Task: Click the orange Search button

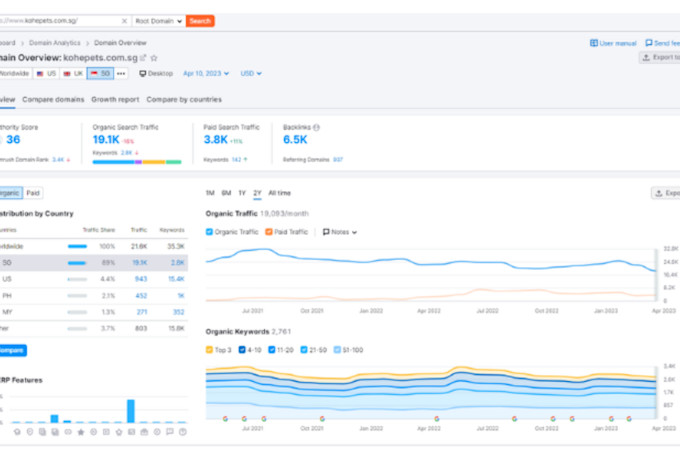Action: [x=200, y=21]
